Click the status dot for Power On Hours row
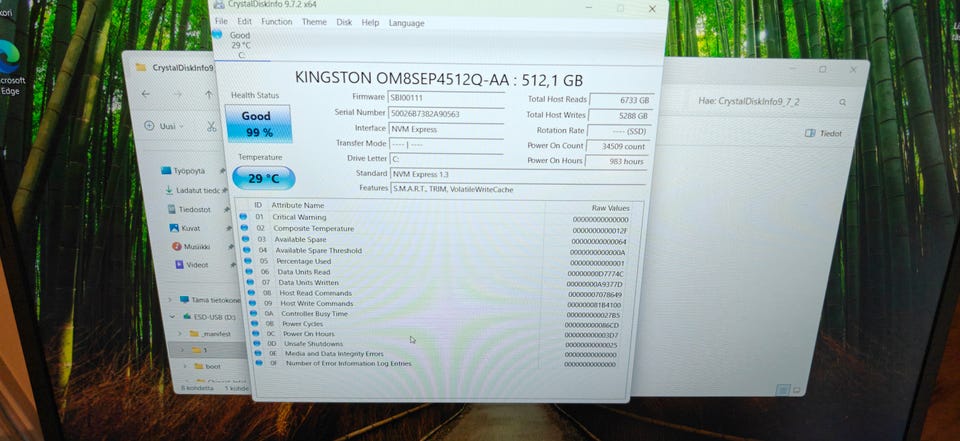The image size is (960, 441). pos(256,334)
